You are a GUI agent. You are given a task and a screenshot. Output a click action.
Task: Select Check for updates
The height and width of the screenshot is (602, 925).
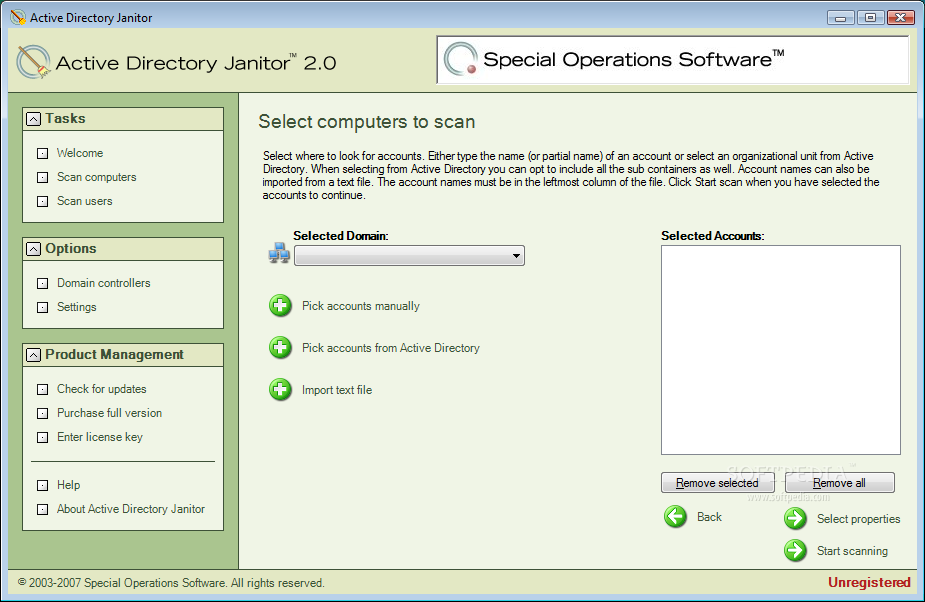[101, 389]
